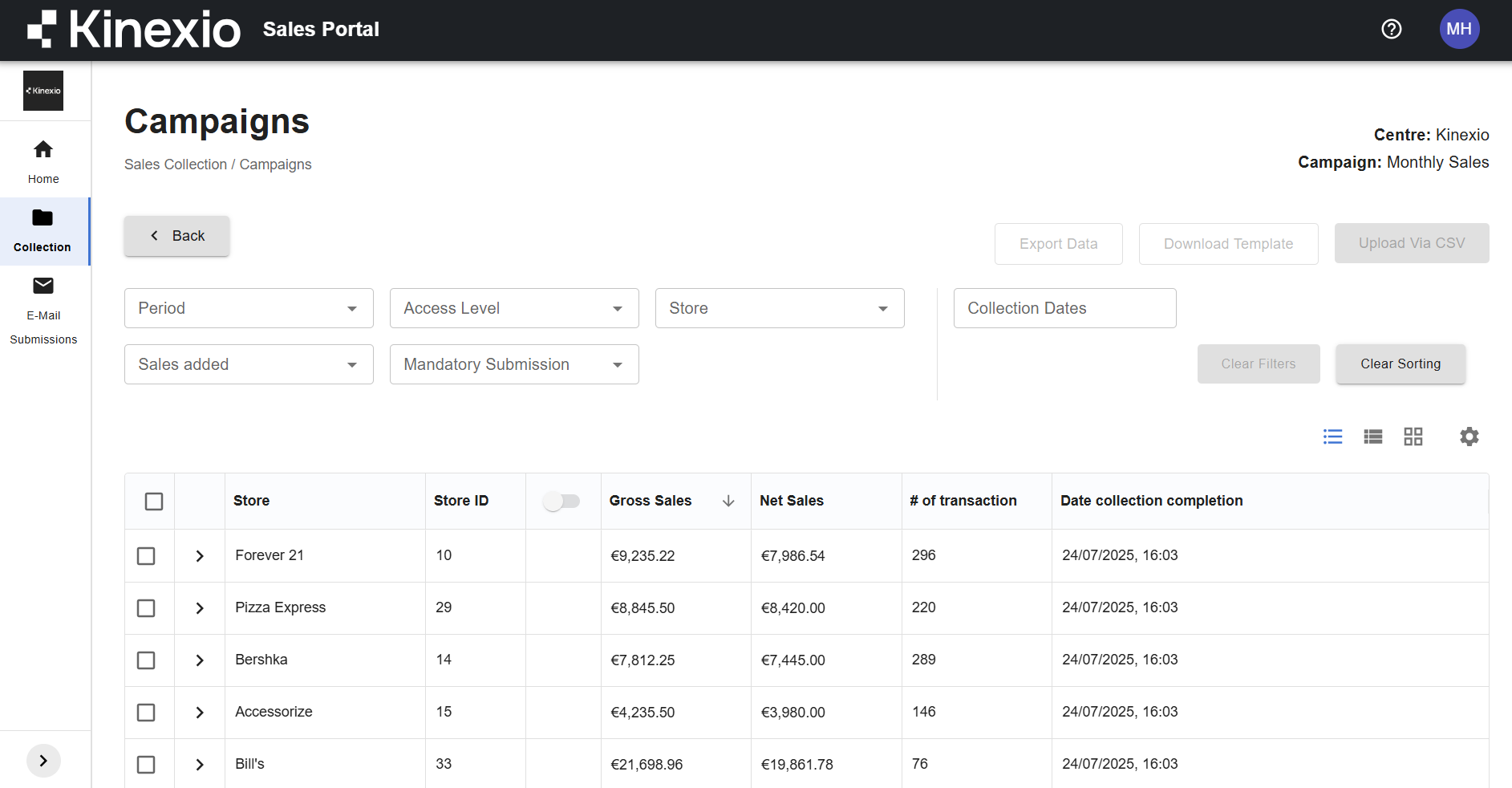
Task: Open E-Mail Submissions in sidebar
Action: click(43, 311)
